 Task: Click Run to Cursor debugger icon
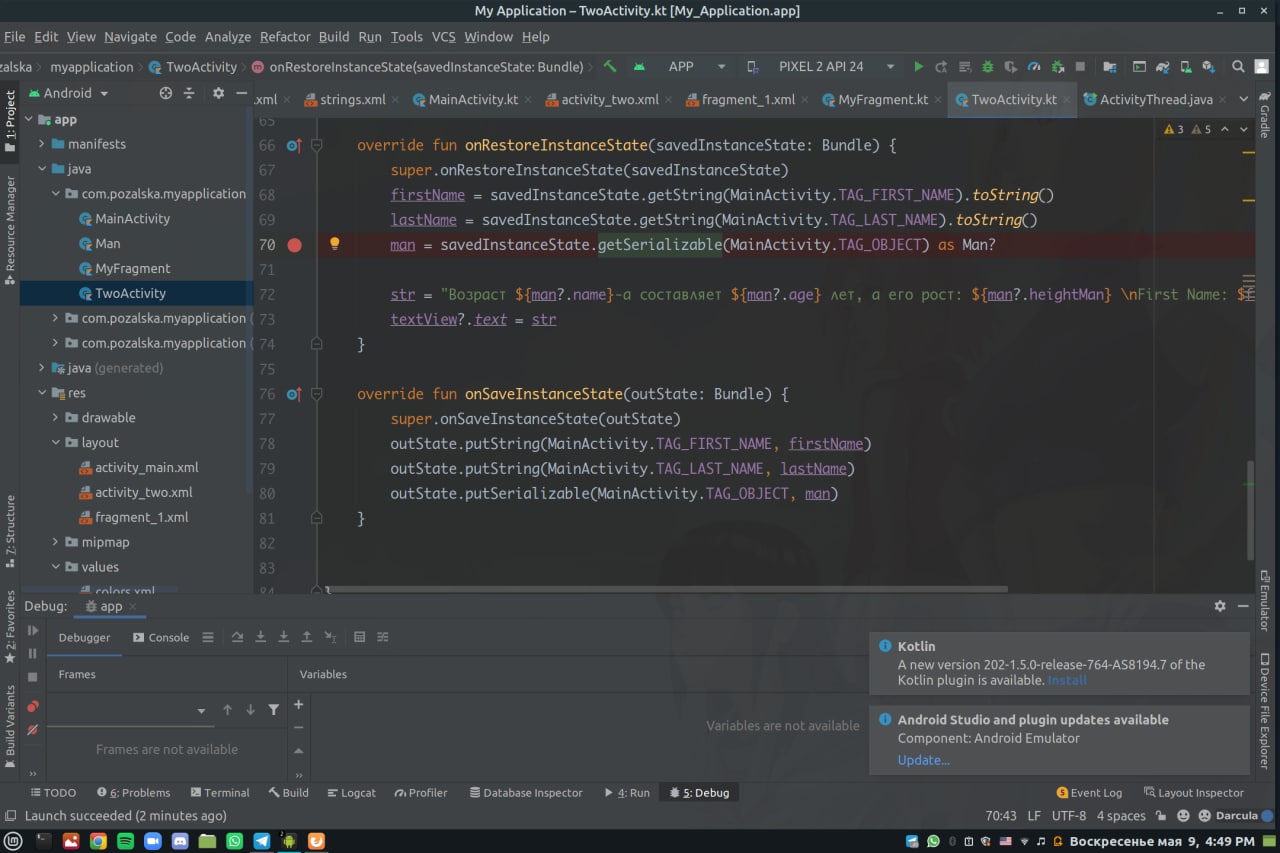point(330,637)
